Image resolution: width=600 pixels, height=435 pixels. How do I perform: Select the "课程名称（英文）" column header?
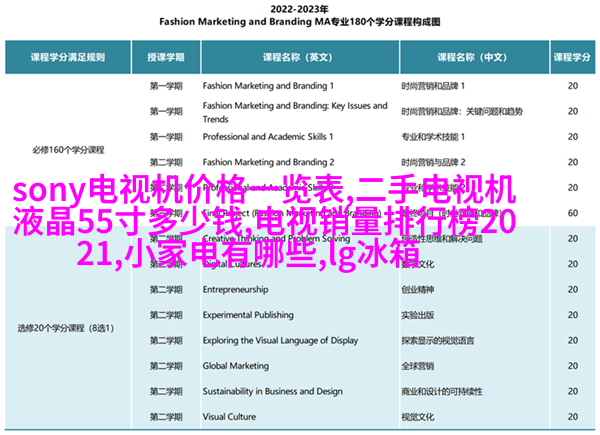pos(300,57)
